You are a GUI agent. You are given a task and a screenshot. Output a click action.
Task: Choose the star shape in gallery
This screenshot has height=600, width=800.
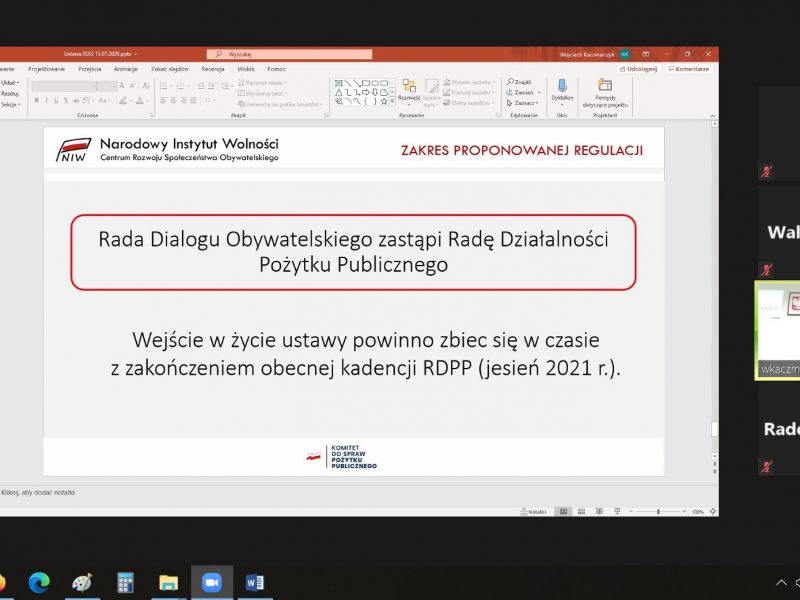point(384,102)
